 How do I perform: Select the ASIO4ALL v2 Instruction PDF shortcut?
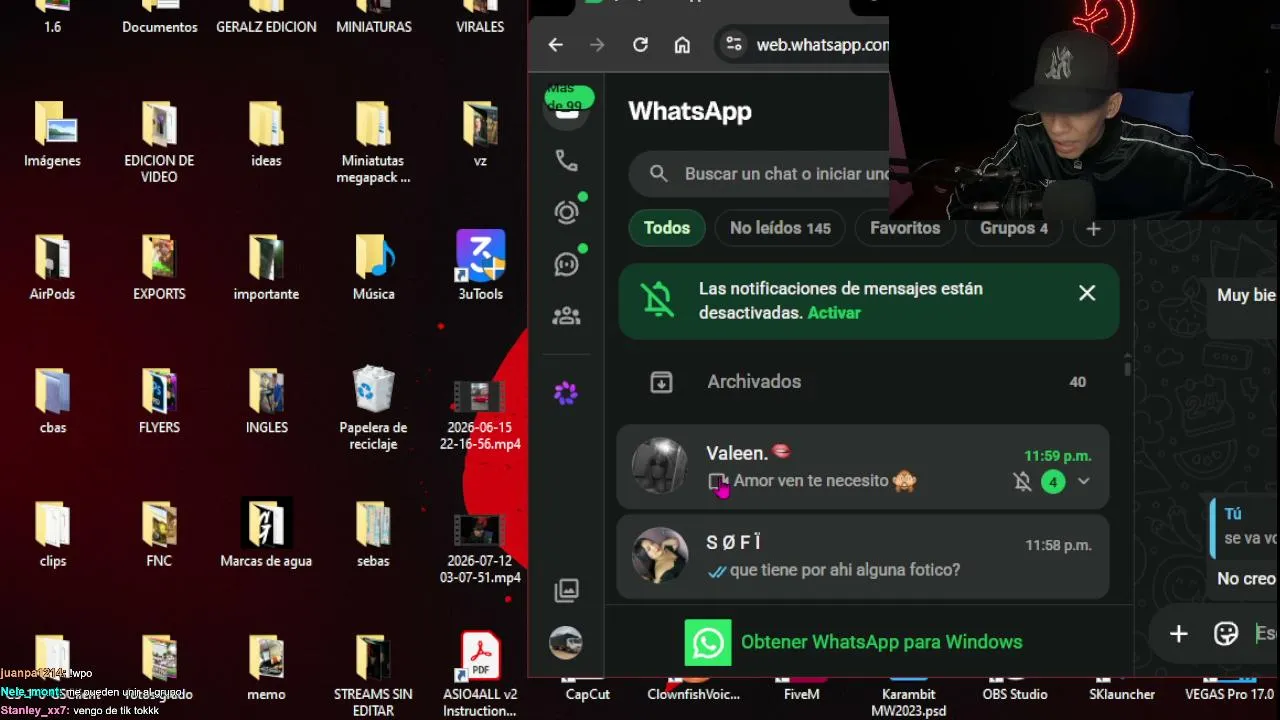point(480,675)
